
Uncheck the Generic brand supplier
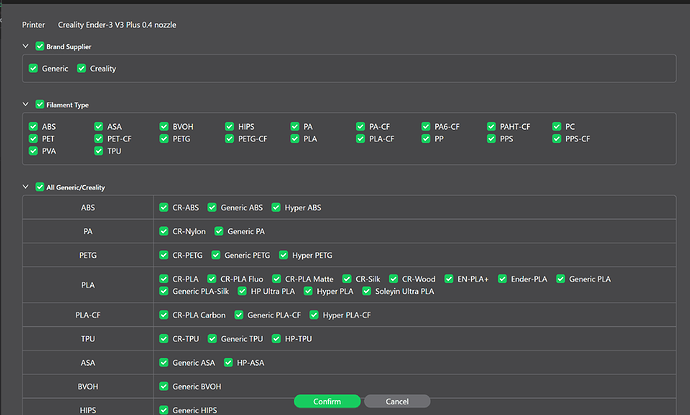[x=33, y=68]
